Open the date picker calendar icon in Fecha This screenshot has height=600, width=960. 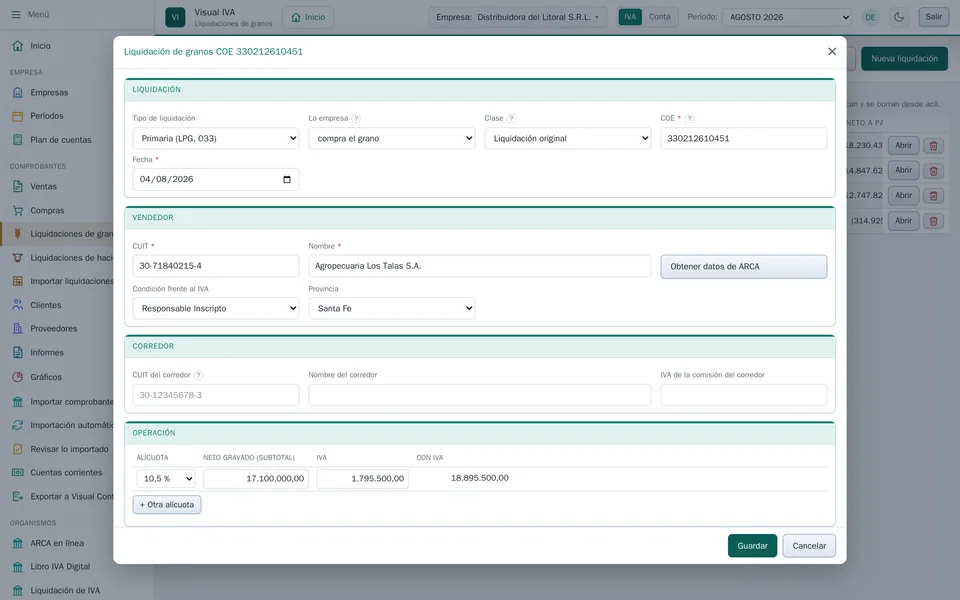(287, 179)
